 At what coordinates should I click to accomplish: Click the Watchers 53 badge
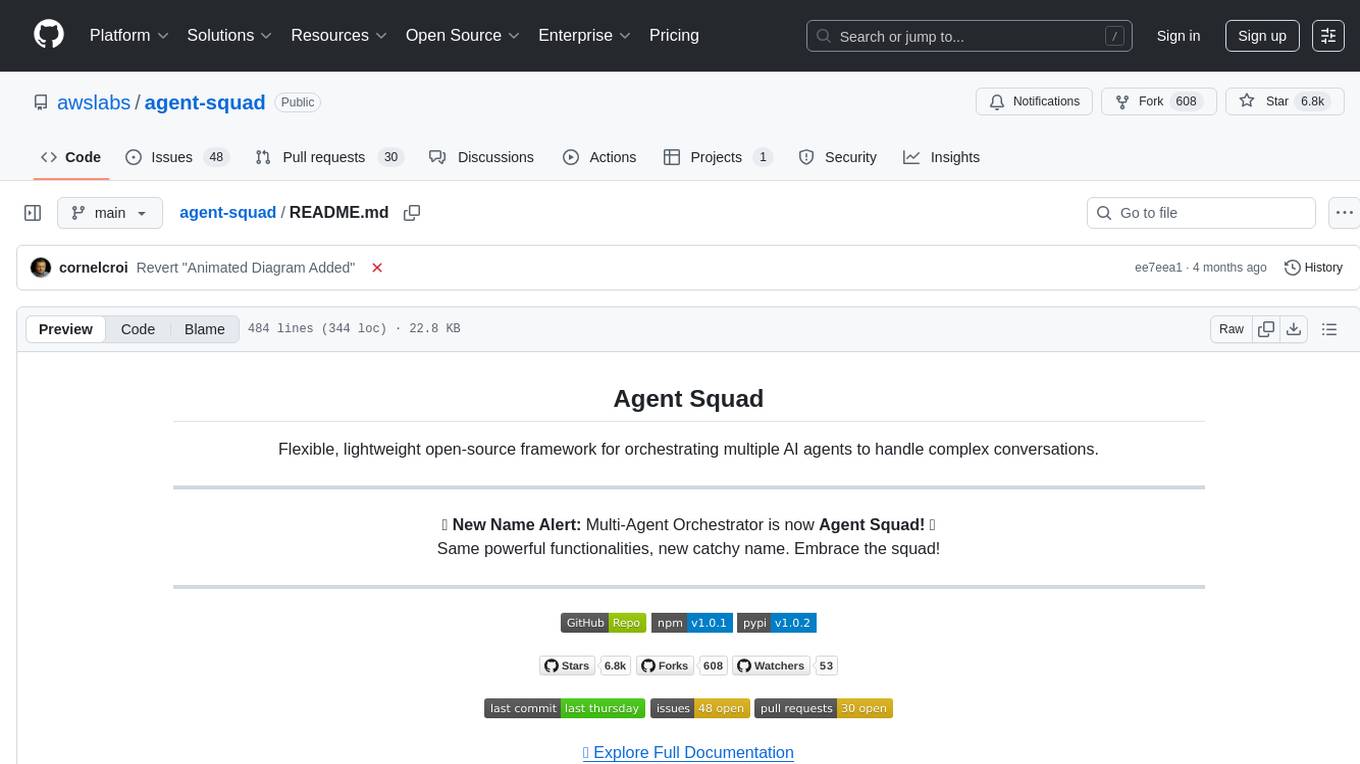click(x=785, y=666)
